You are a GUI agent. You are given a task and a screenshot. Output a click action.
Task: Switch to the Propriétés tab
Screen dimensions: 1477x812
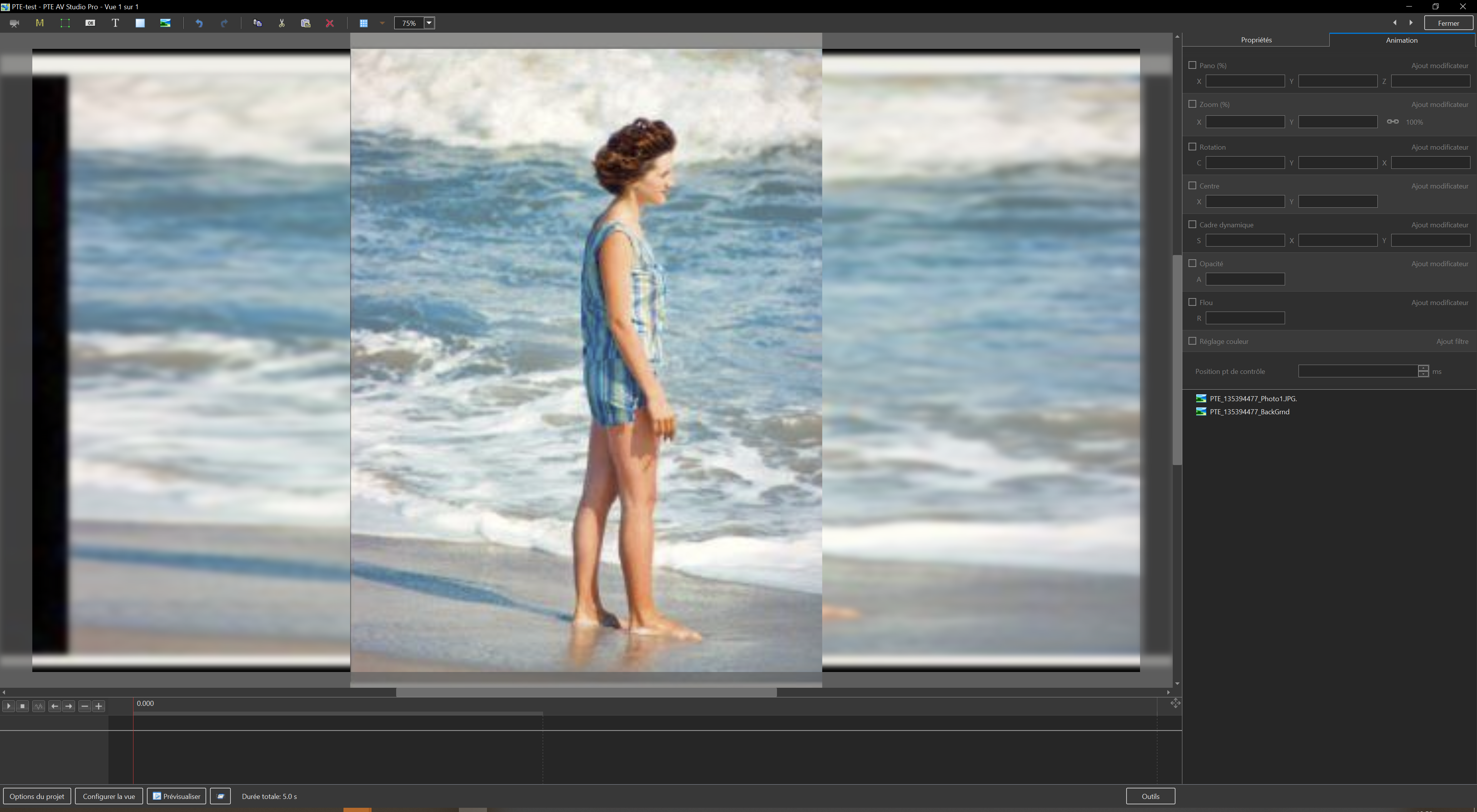click(x=1256, y=40)
